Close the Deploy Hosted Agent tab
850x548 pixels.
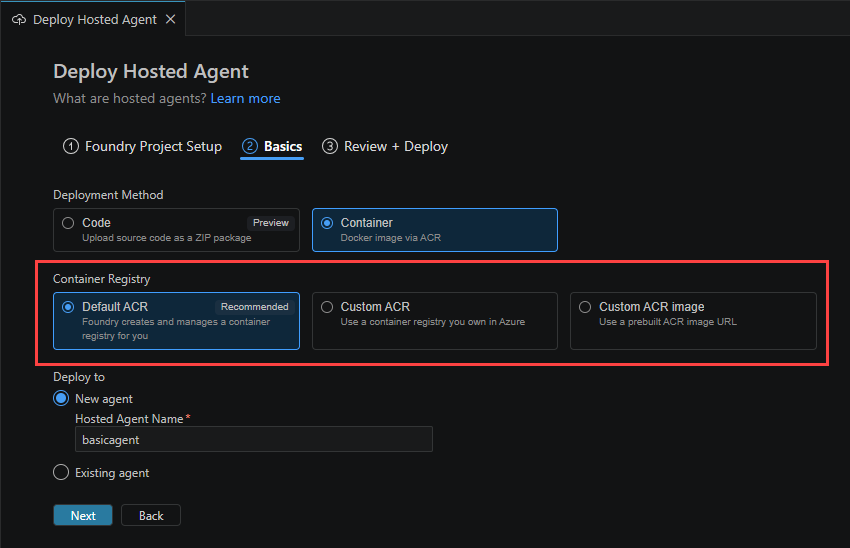click(170, 20)
